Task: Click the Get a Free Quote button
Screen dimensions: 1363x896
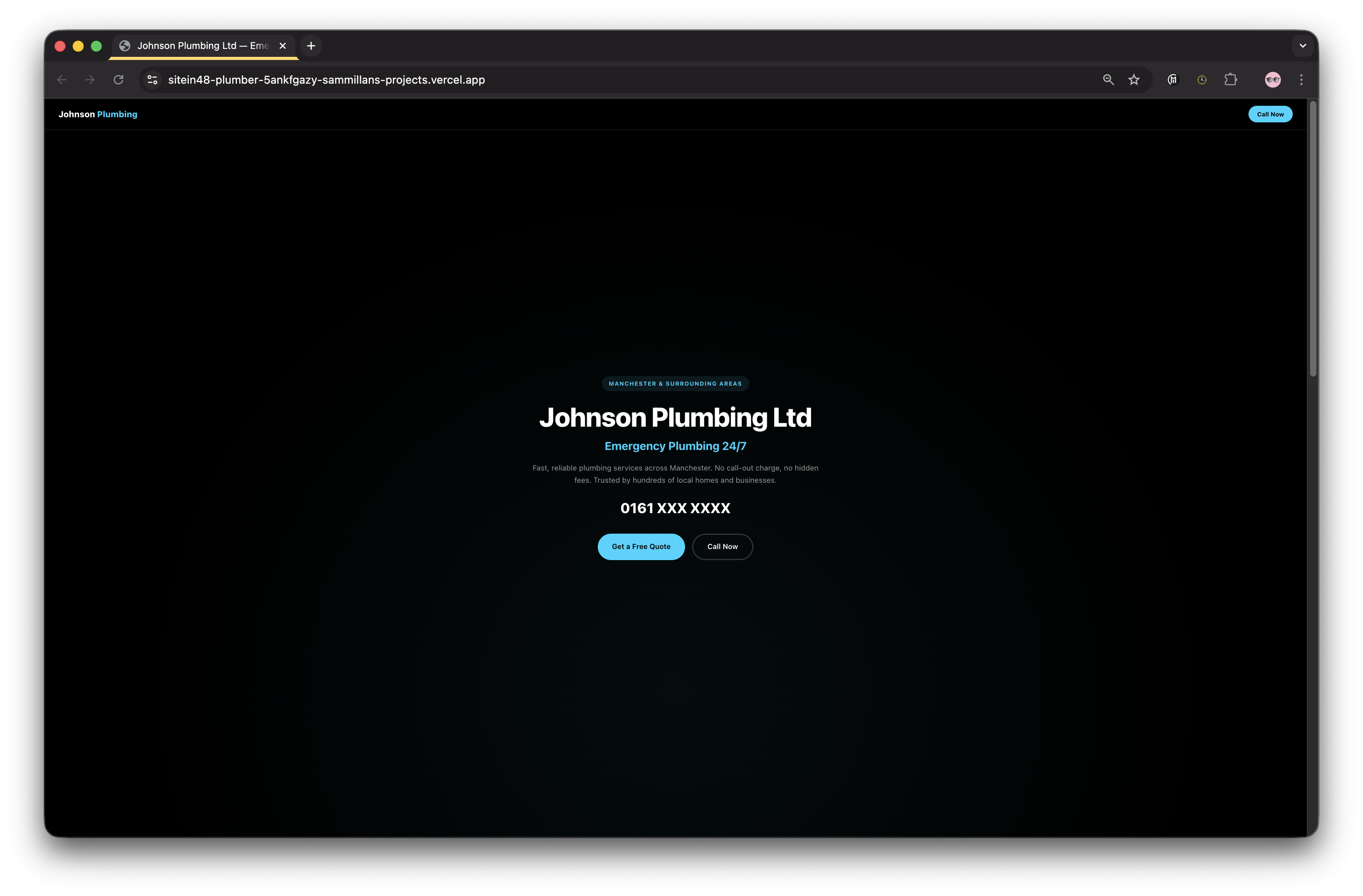Action: click(x=641, y=547)
